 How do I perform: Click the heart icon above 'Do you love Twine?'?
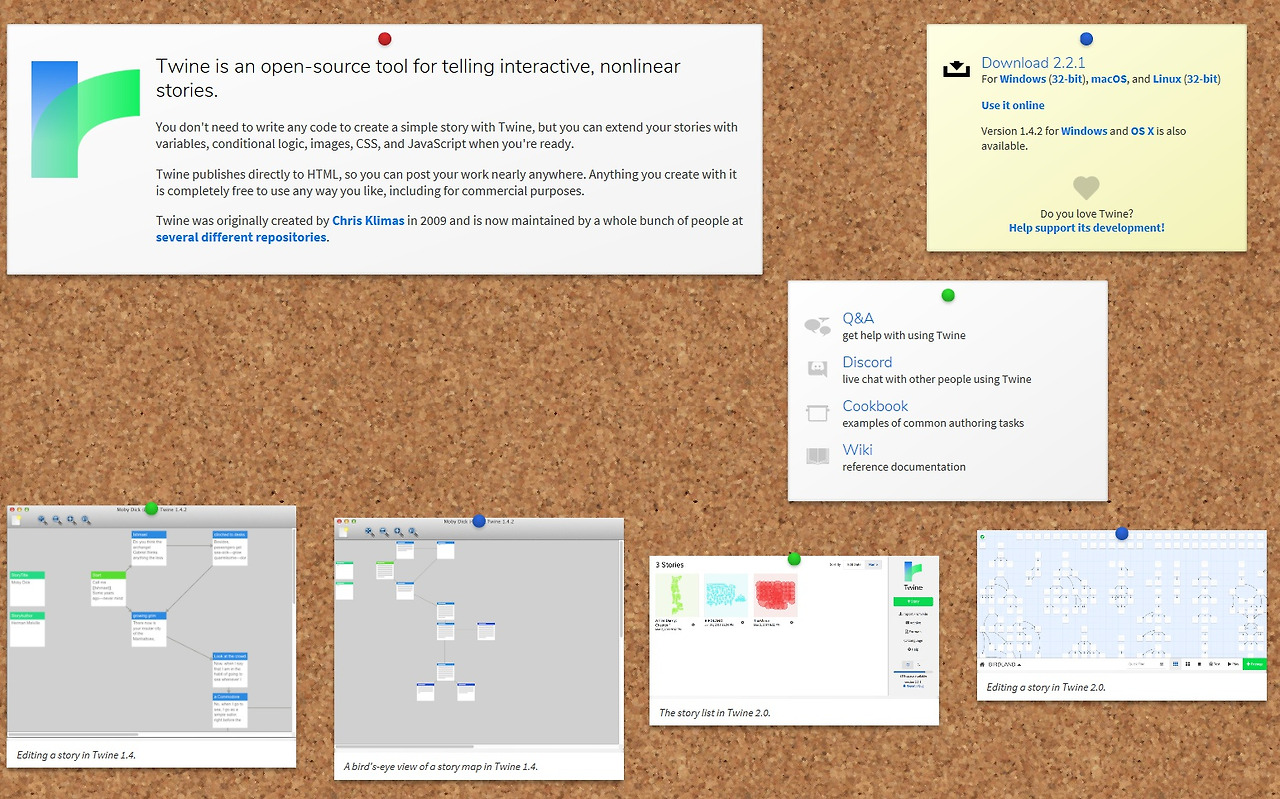[1086, 187]
